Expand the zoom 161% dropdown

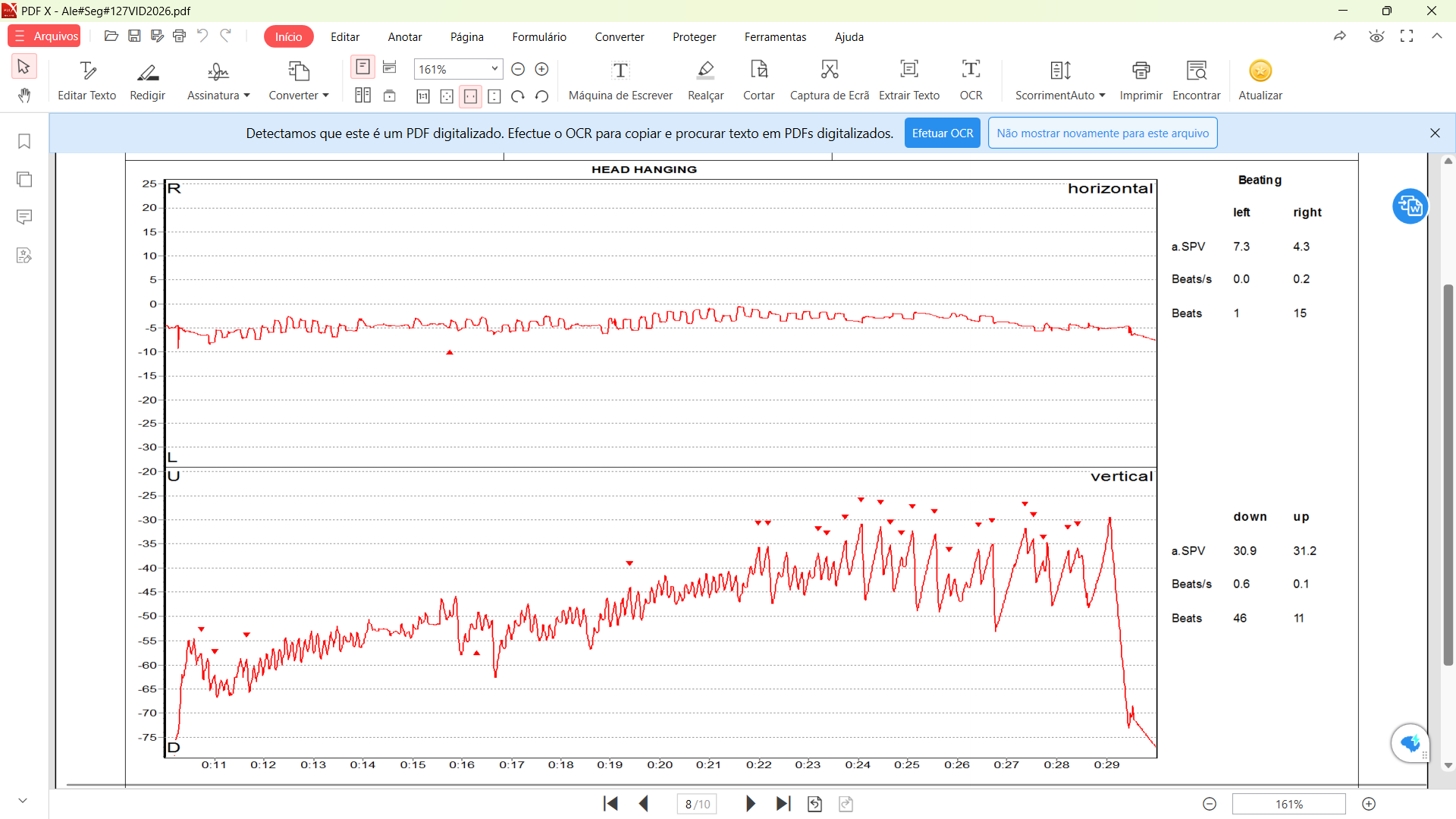(x=494, y=69)
